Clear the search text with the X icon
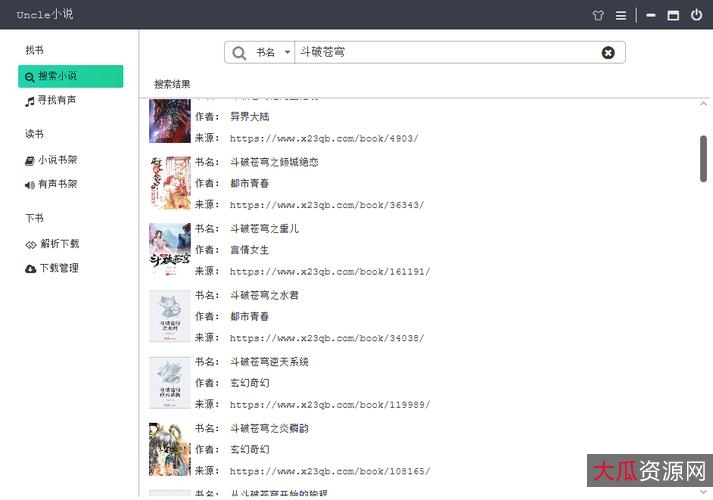The height and width of the screenshot is (500, 713). tap(608, 53)
